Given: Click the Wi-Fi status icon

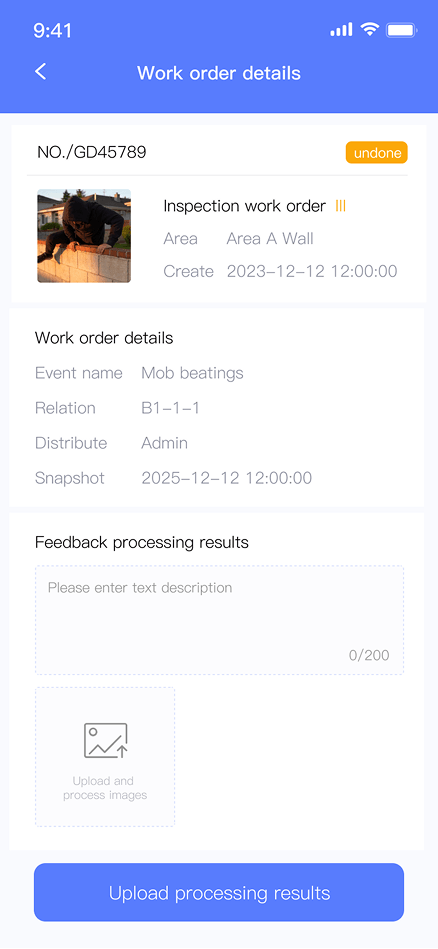Looking at the screenshot, I should (x=369, y=29).
